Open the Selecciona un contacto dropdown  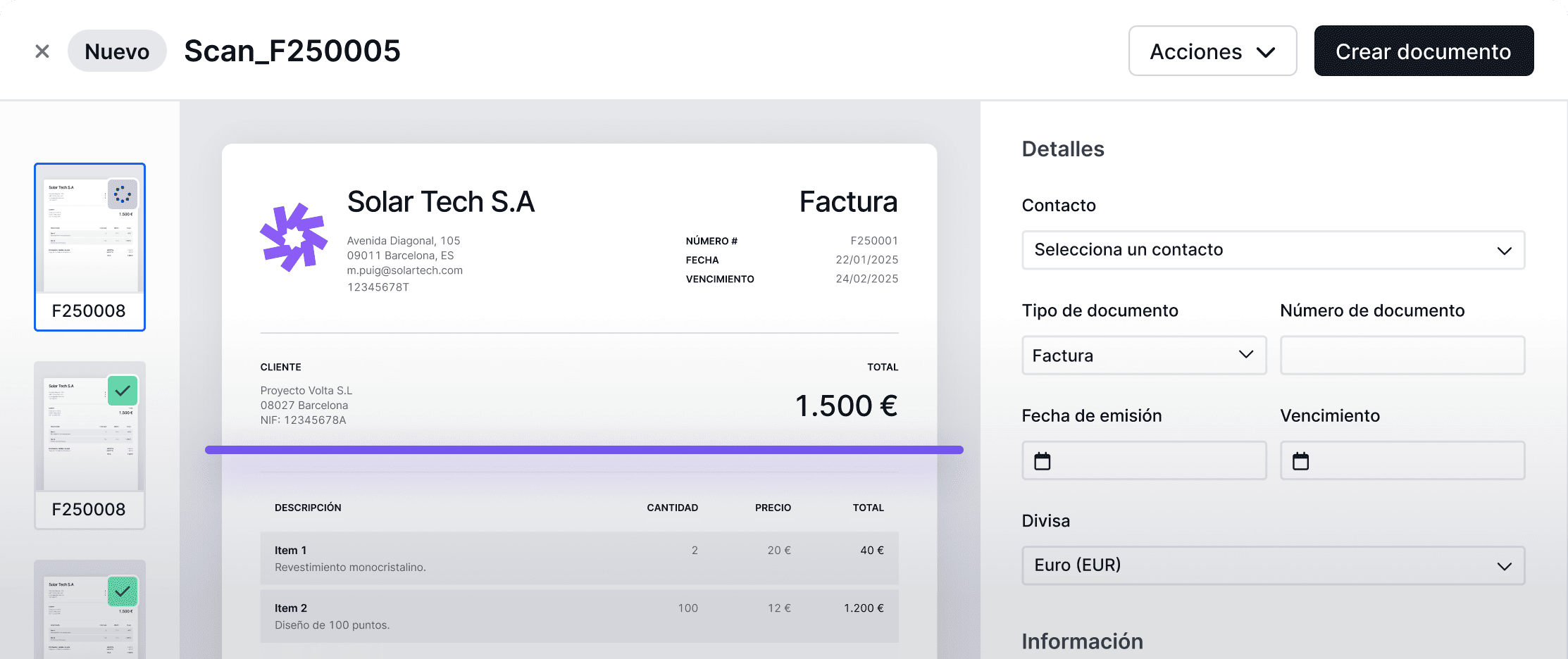pyautogui.click(x=1273, y=250)
